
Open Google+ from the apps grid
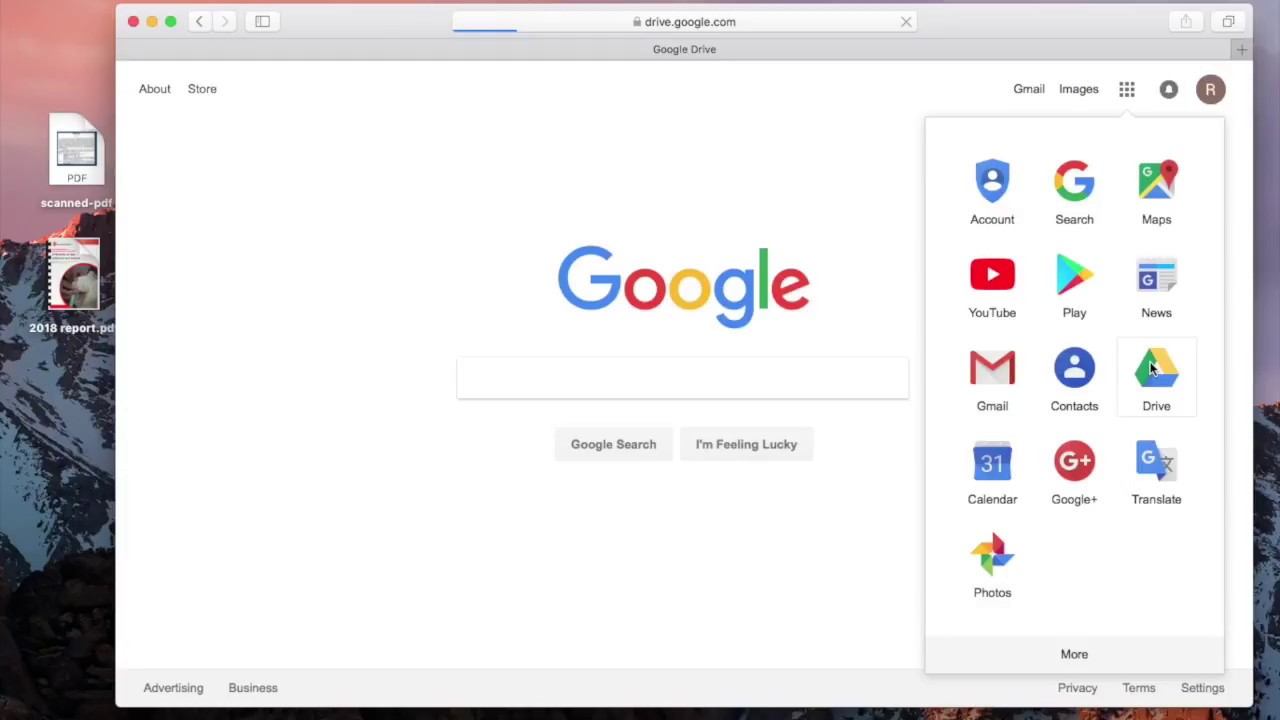(x=1074, y=472)
